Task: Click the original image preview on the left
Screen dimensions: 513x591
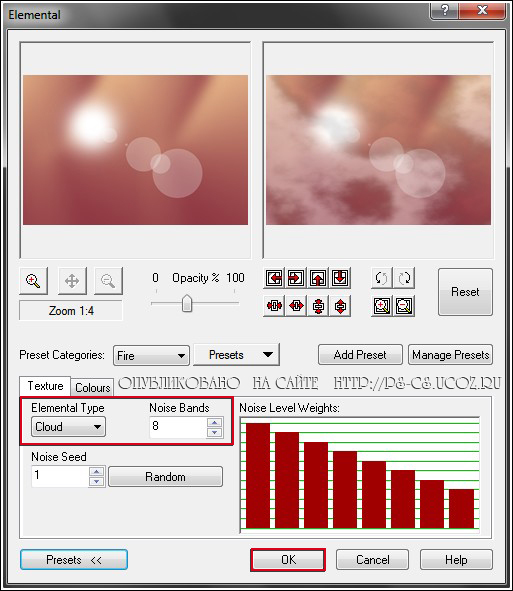Action: coord(135,150)
